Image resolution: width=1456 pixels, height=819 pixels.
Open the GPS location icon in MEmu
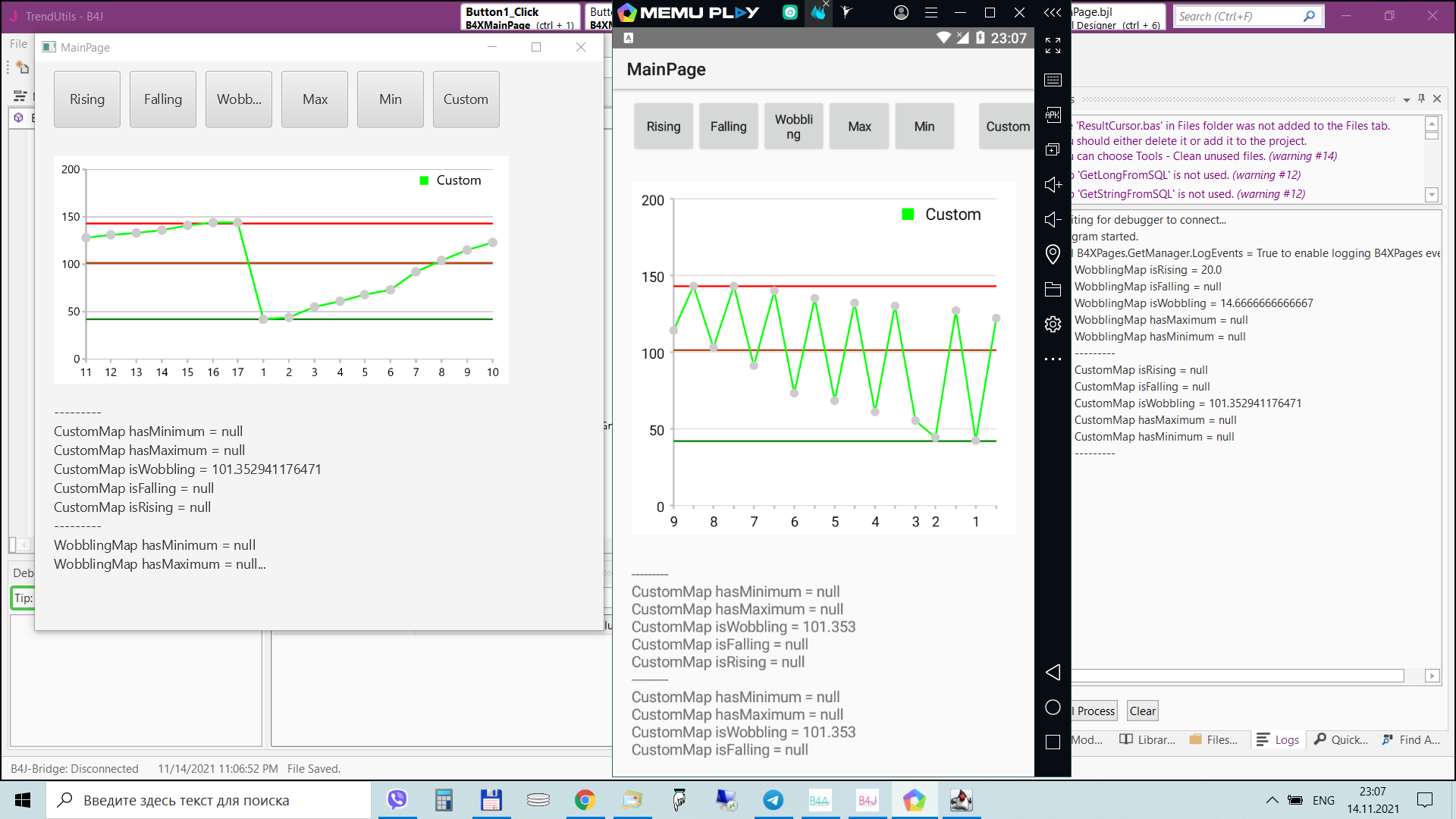1053,254
